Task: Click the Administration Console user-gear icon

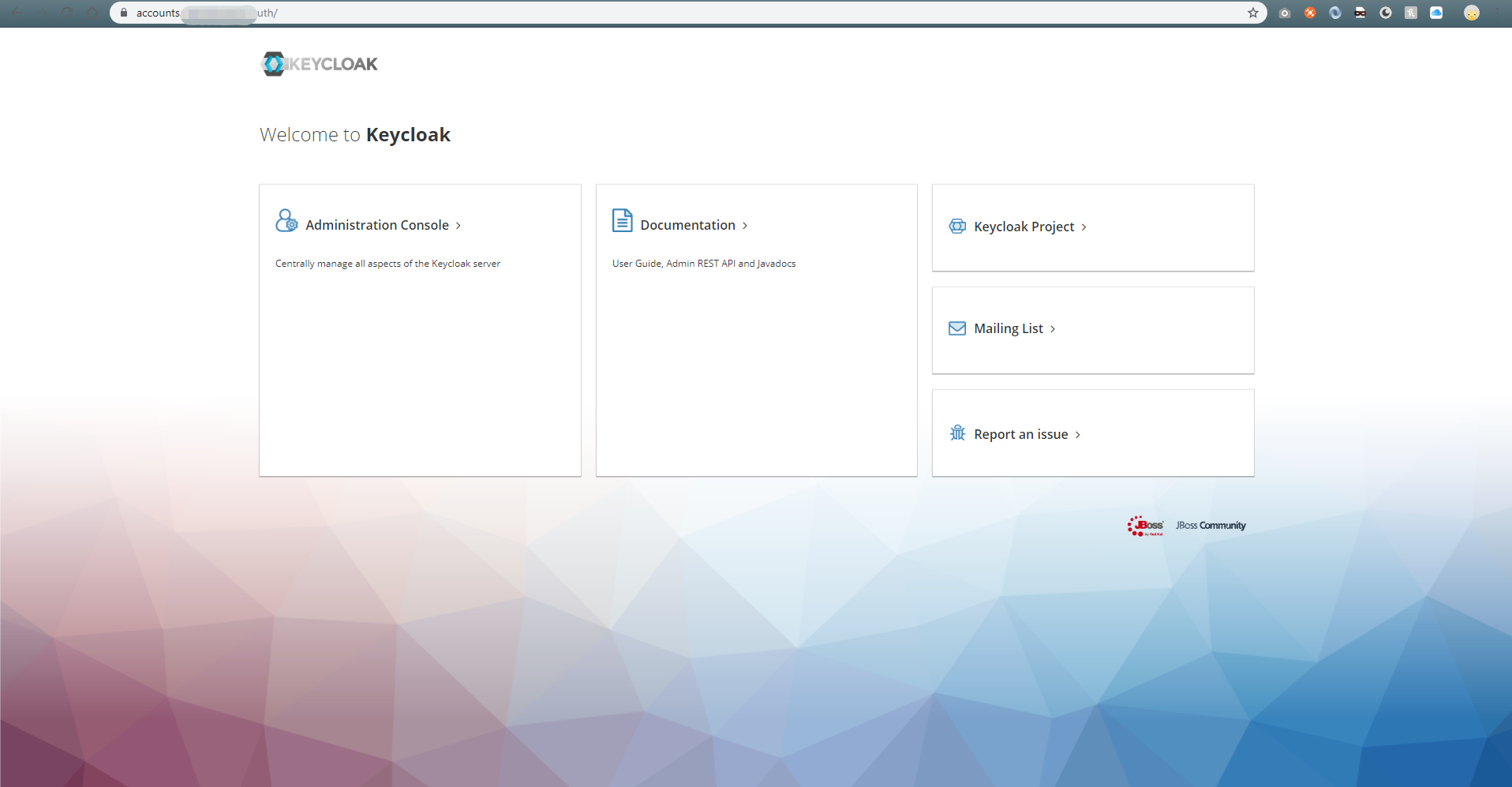Action: [286, 220]
